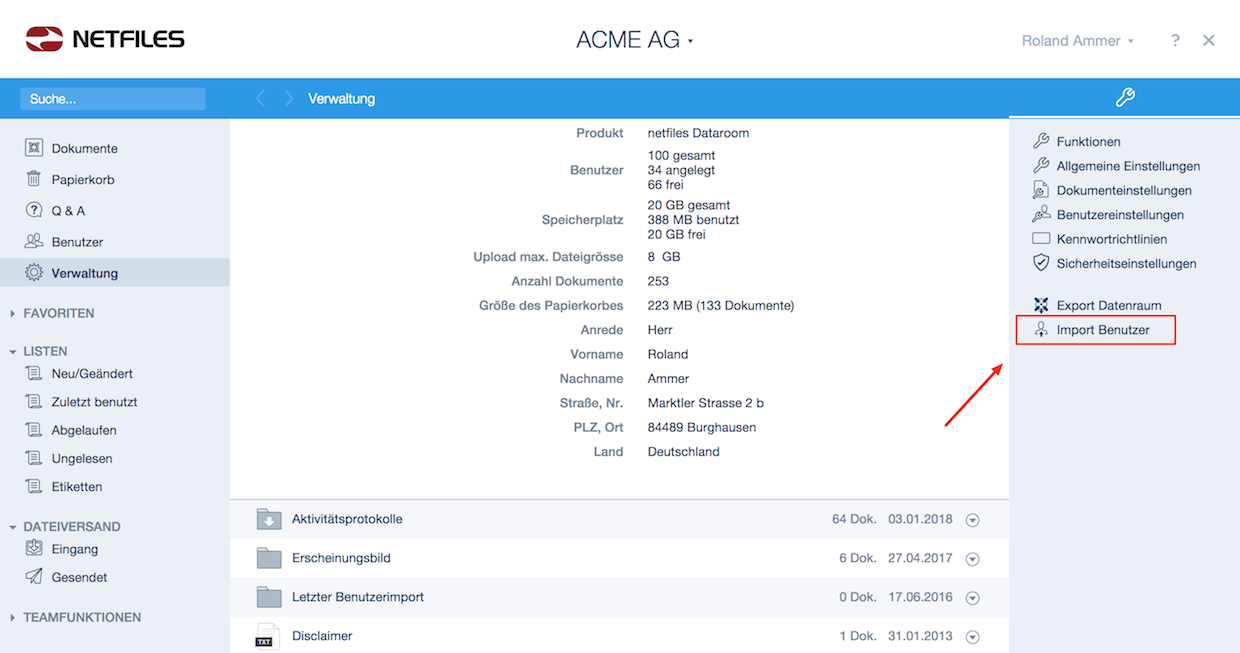Collapse the LISTEN section
1240x653 pixels.
click(x=14, y=352)
